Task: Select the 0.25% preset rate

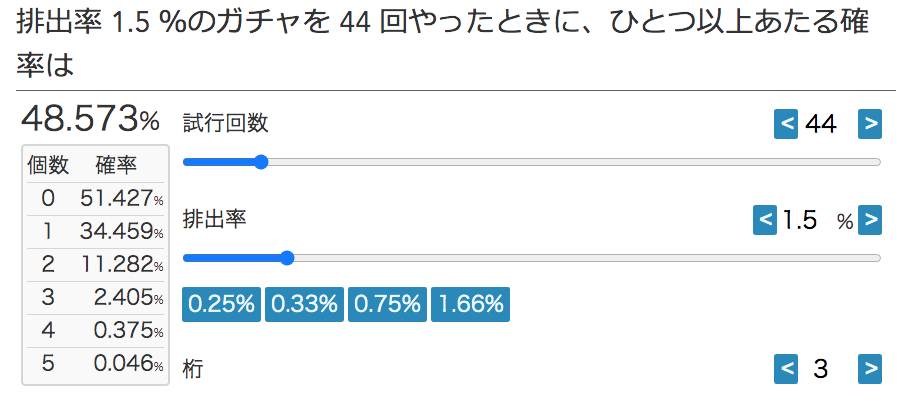Action: (x=221, y=304)
